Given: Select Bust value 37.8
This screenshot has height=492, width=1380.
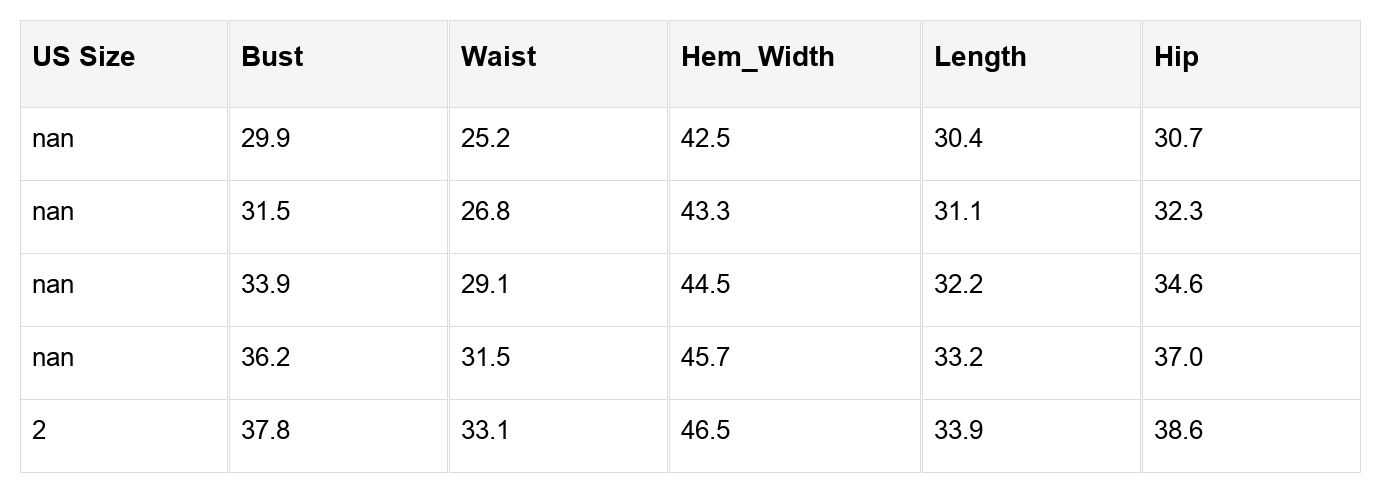Looking at the screenshot, I should tap(265, 430).
